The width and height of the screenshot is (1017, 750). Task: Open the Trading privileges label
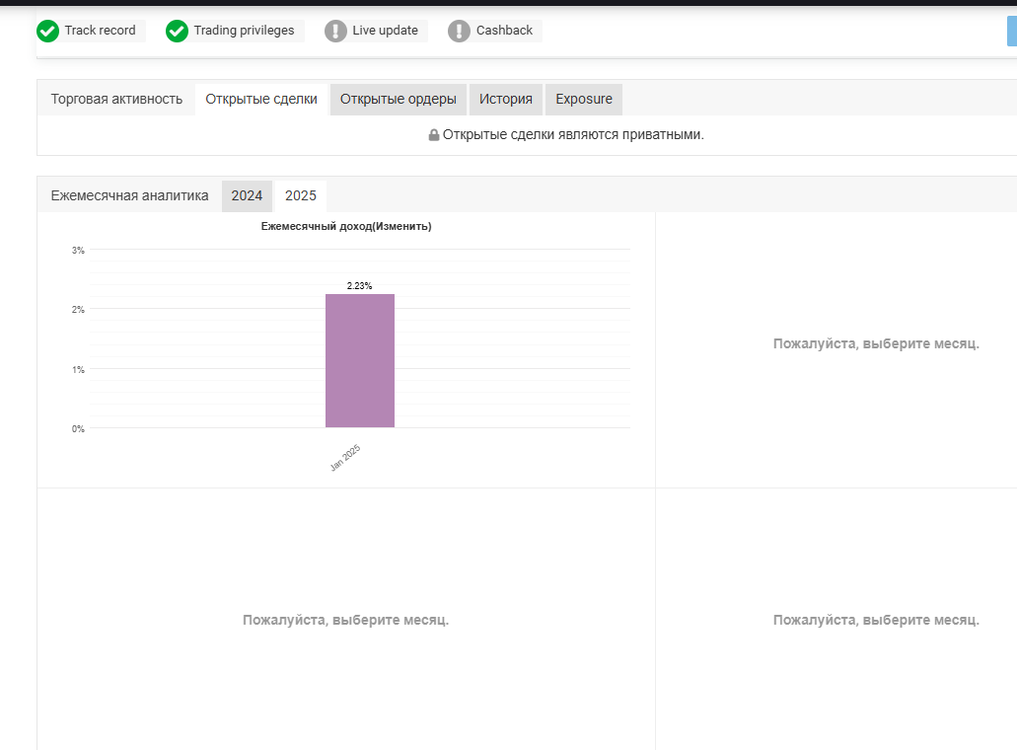(x=244, y=30)
